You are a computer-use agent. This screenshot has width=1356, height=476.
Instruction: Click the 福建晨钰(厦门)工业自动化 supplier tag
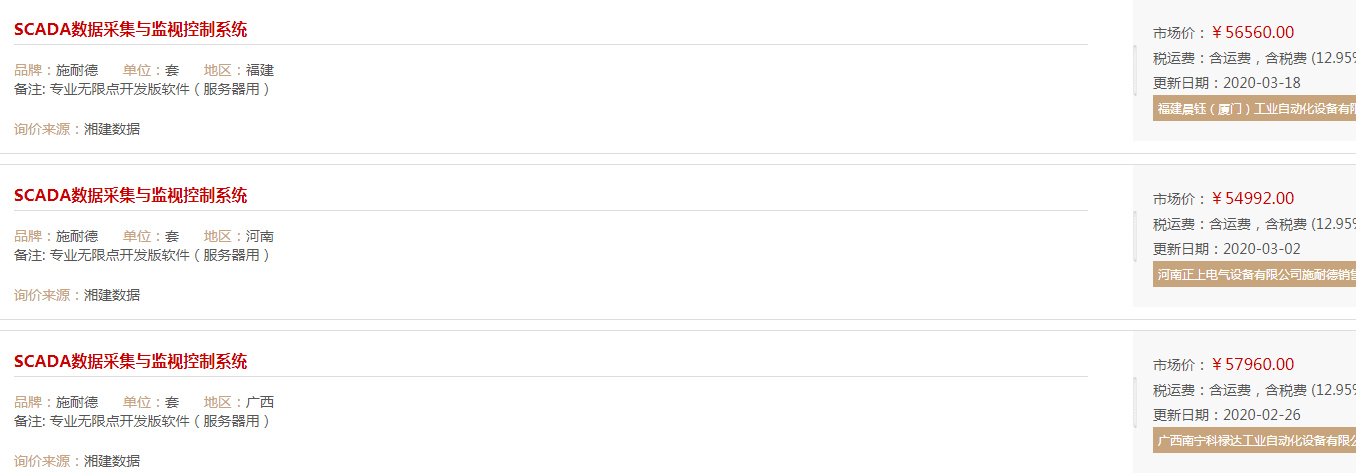tap(1254, 108)
